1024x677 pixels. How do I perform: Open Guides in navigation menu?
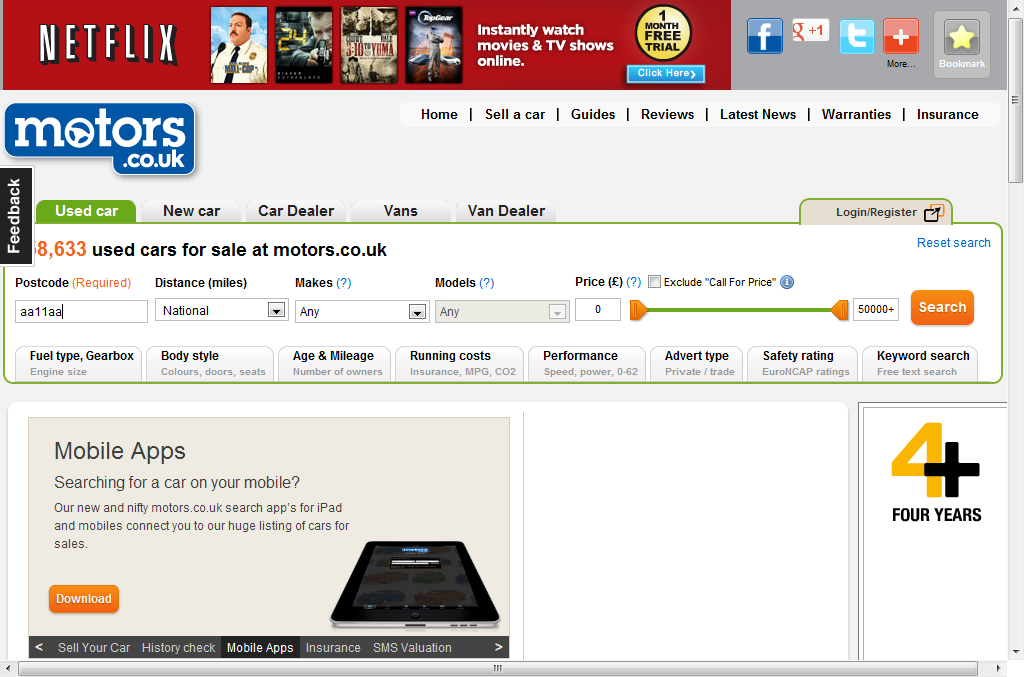593,114
